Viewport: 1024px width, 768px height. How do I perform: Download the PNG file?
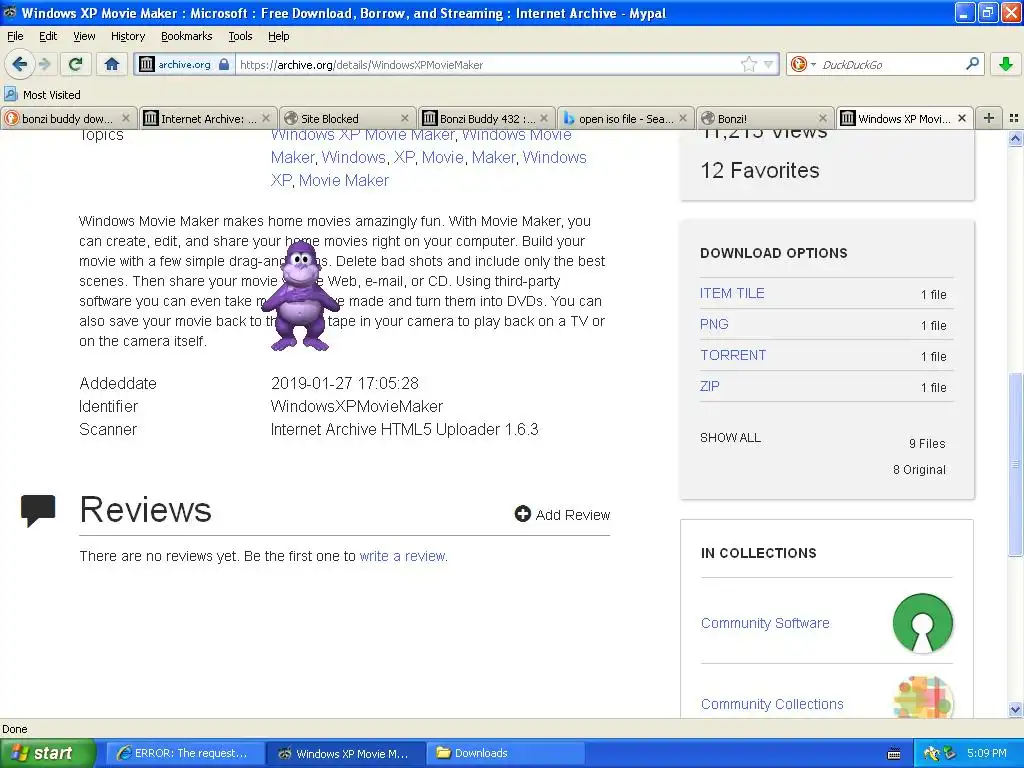pyautogui.click(x=714, y=324)
